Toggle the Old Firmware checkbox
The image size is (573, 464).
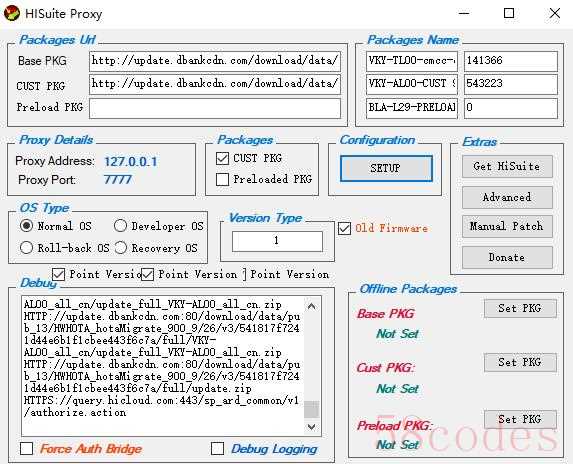pyautogui.click(x=344, y=229)
